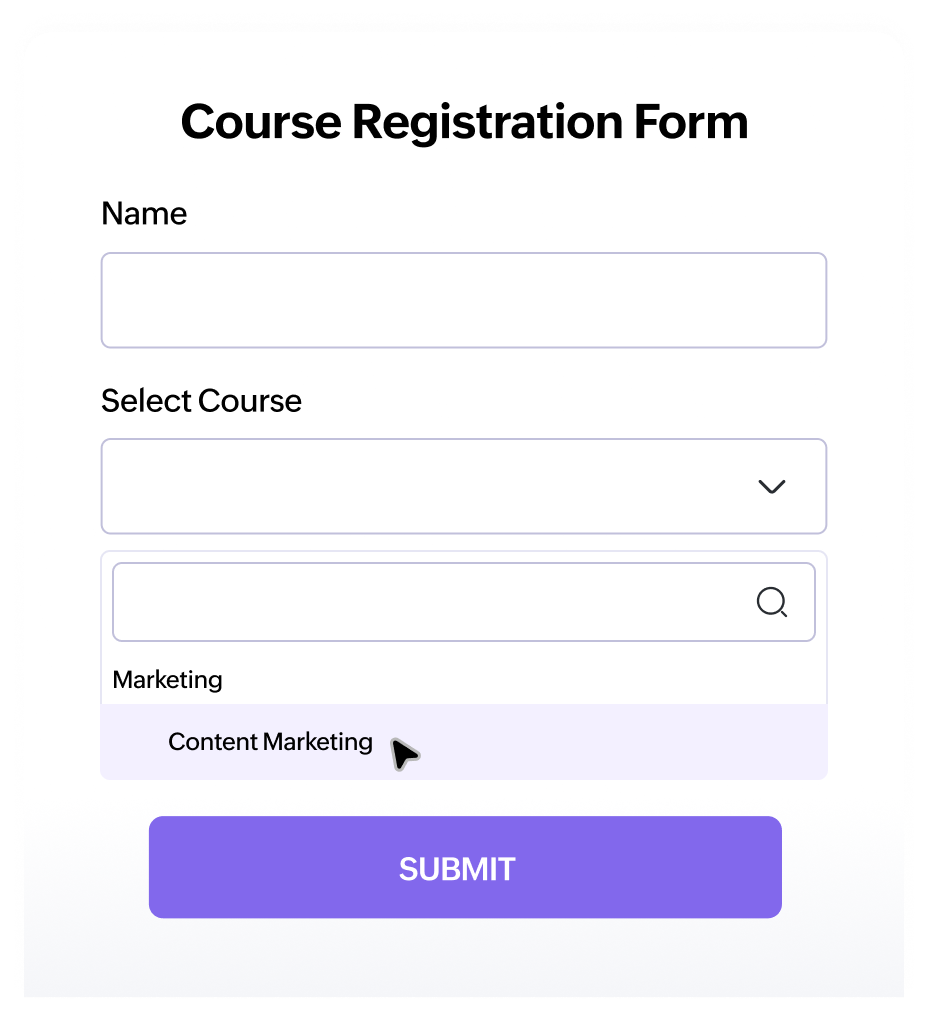Image resolution: width=927 pixels, height=1011 pixels.
Task: Click the course search box
Action: [430, 602]
